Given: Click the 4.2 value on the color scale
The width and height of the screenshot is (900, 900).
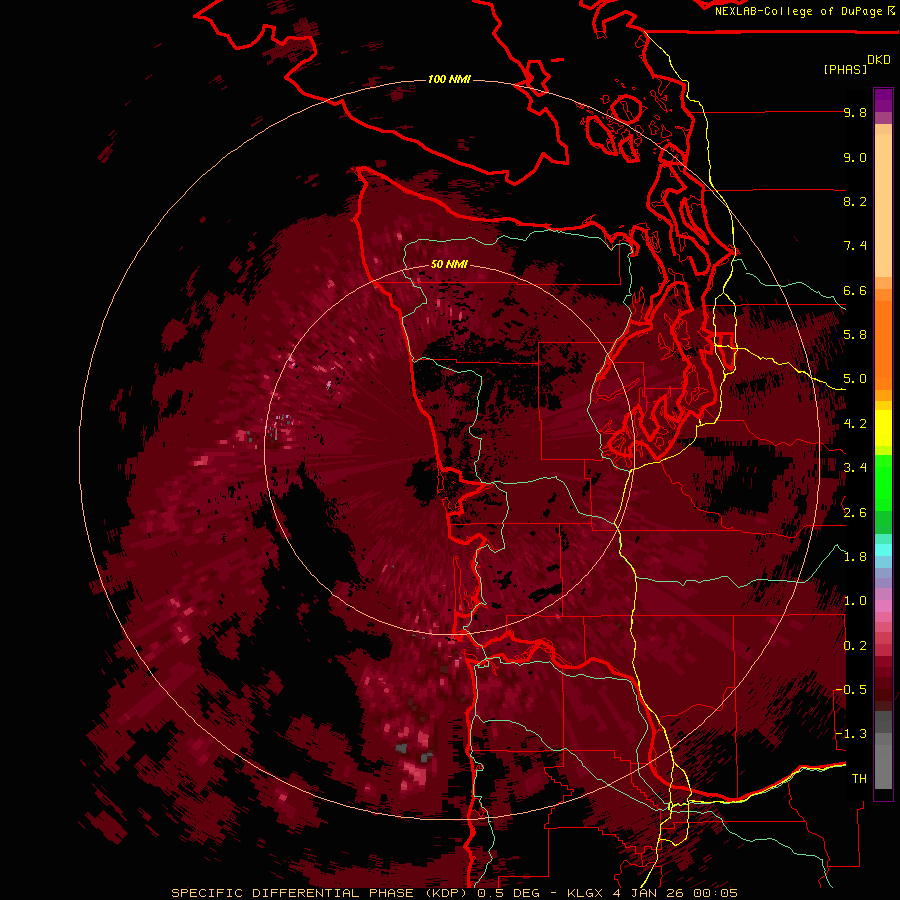Looking at the screenshot, I should [x=855, y=424].
